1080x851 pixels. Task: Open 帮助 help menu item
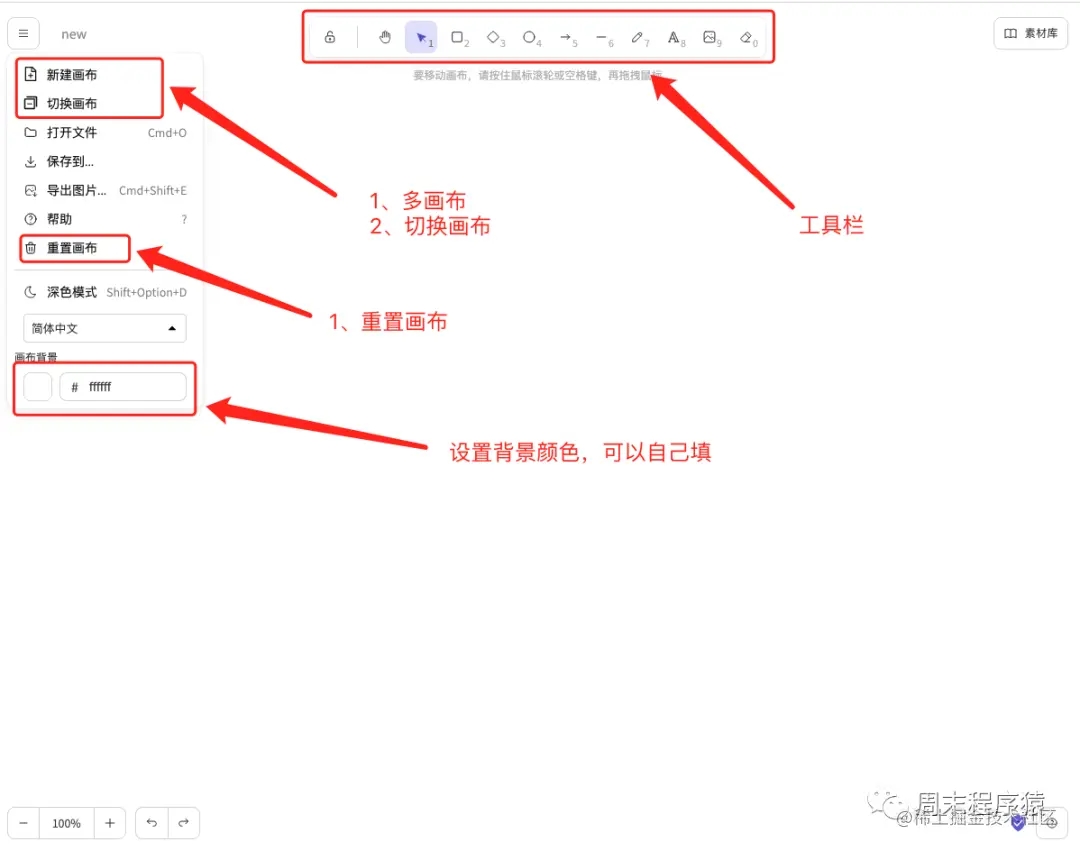point(105,219)
